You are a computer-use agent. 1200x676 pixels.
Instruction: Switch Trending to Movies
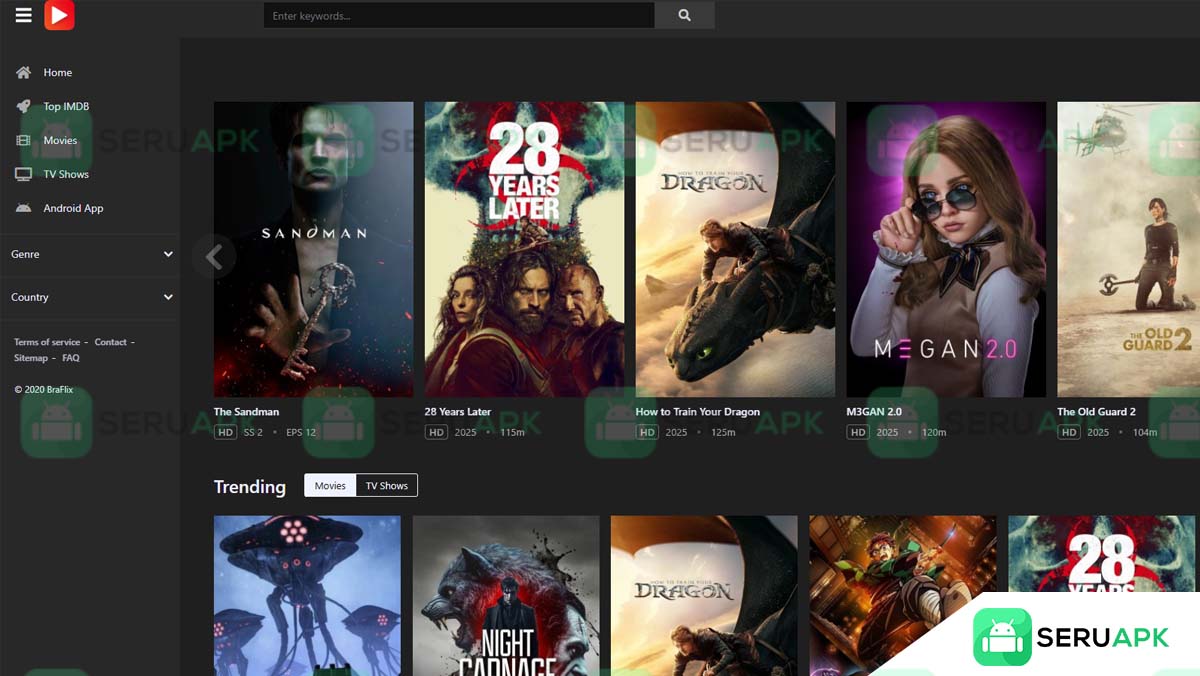click(x=330, y=486)
